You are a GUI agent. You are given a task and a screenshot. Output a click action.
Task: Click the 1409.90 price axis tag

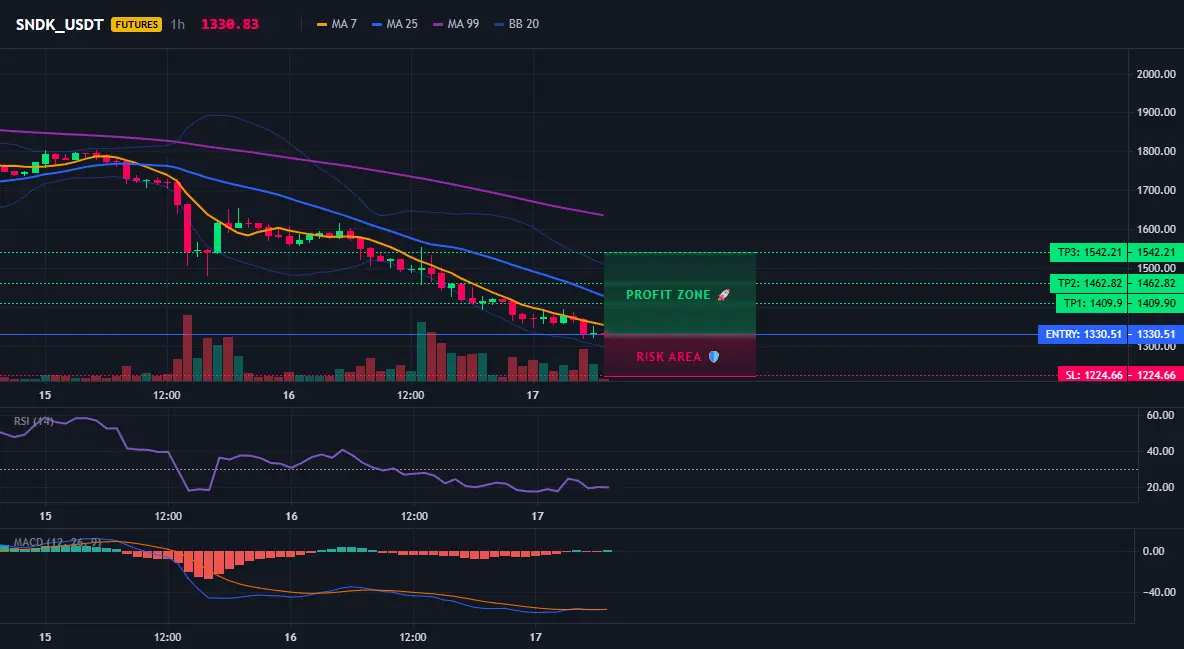tap(1156, 304)
